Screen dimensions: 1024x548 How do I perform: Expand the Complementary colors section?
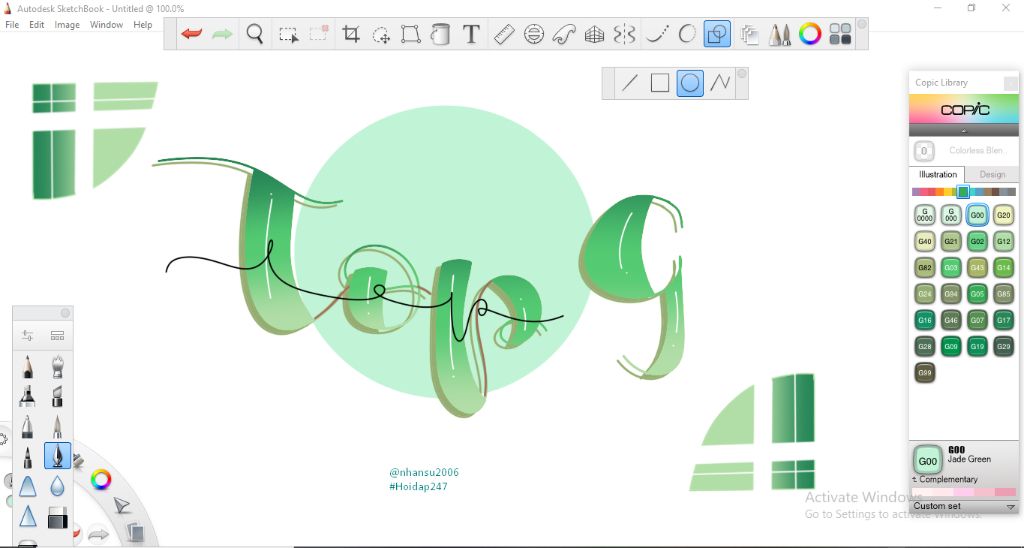point(944,479)
